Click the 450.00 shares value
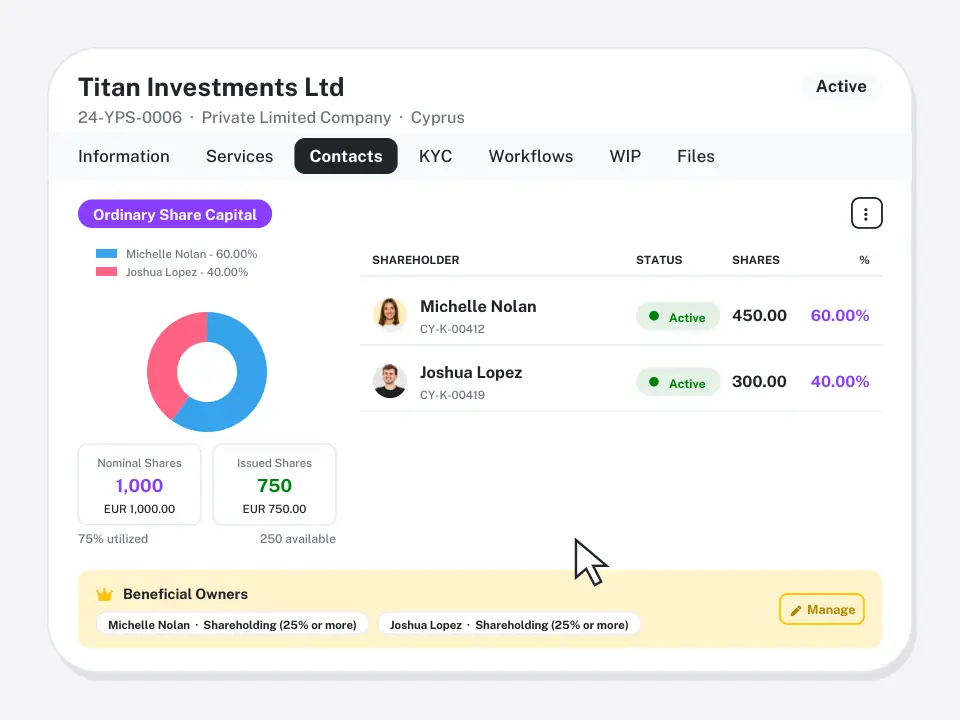 coord(759,315)
